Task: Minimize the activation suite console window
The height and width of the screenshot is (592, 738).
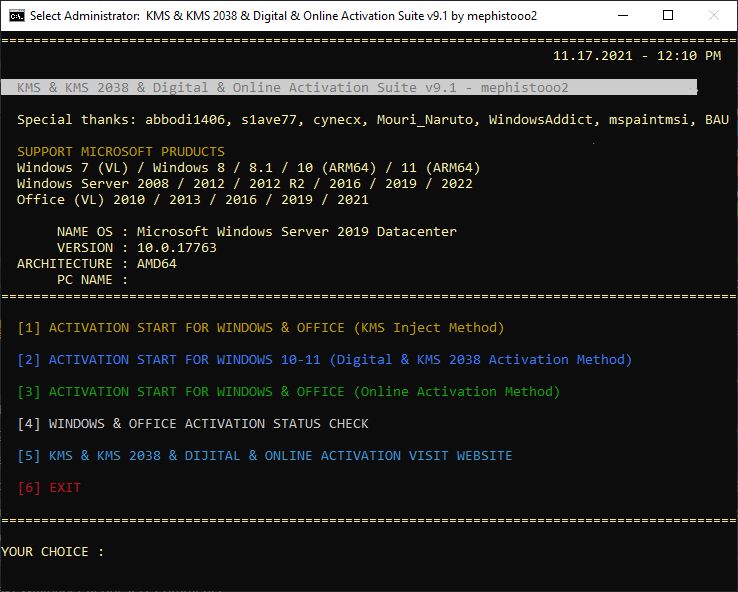Action: pos(621,15)
